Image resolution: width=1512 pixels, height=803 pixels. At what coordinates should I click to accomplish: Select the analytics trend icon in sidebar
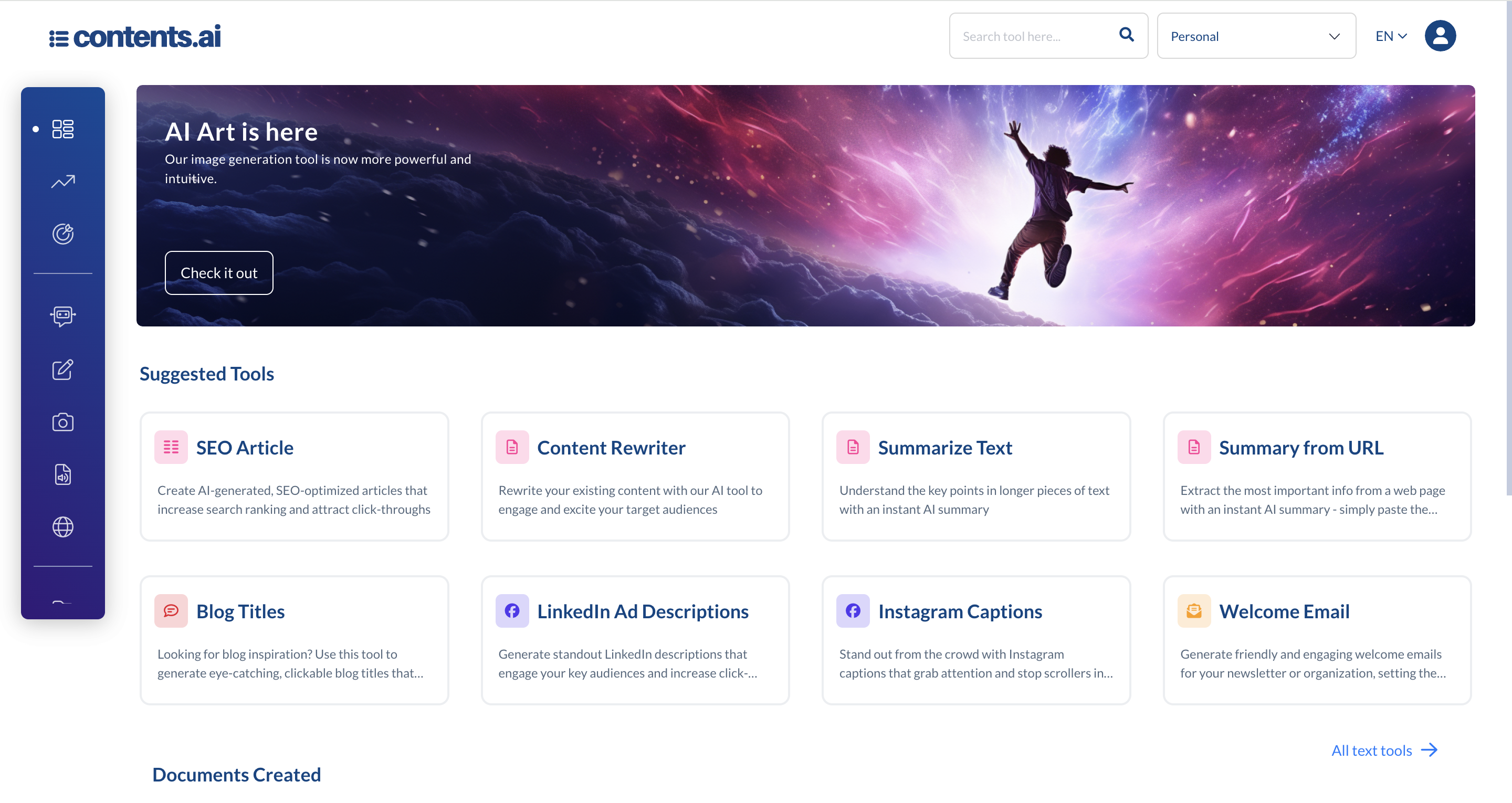click(62, 182)
